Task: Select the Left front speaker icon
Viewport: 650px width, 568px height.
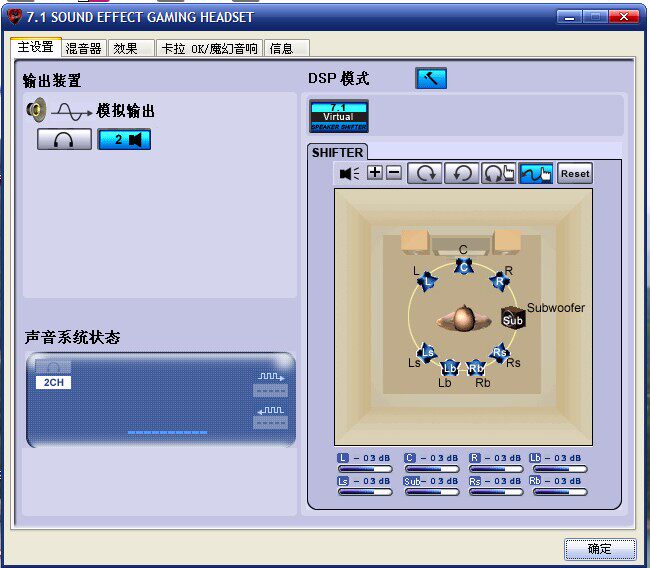Action: pyautogui.click(x=427, y=282)
